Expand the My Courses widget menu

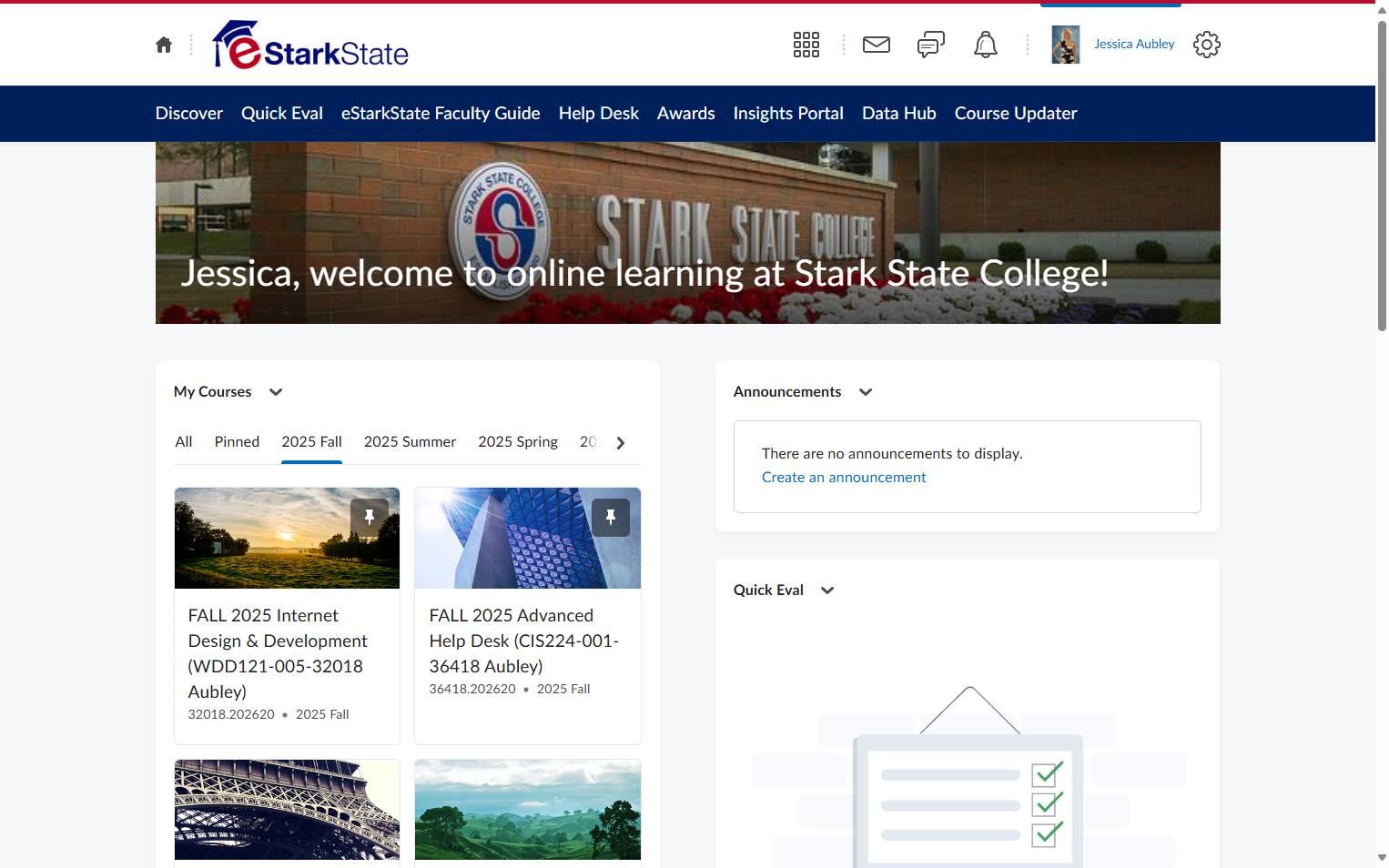click(276, 392)
